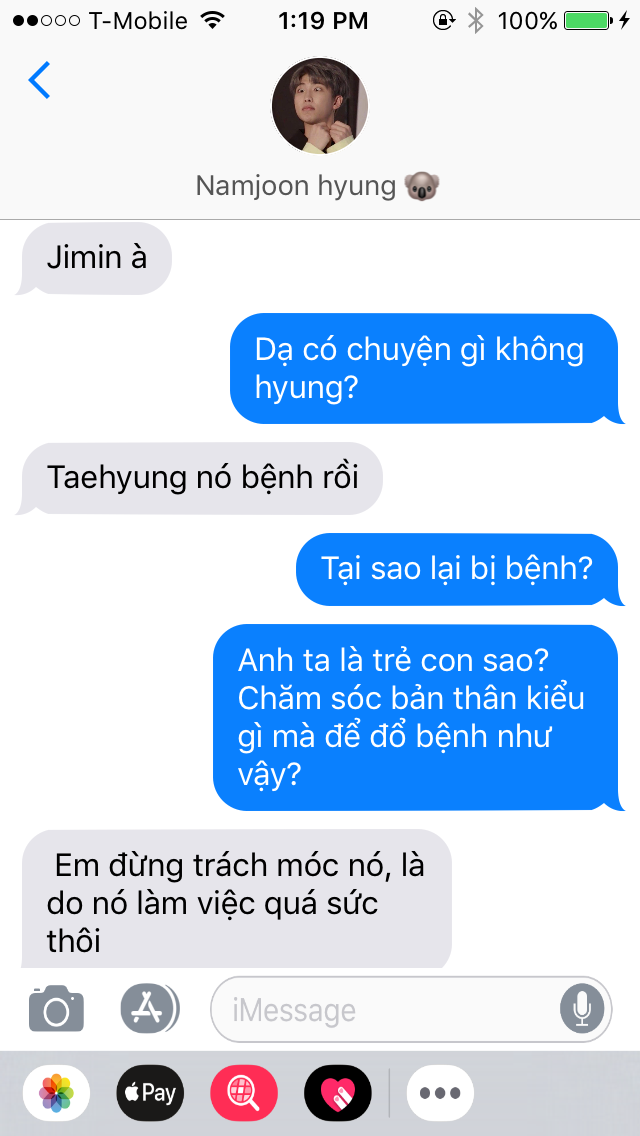Image resolution: width=640 pixels, height=1136 pixels.
Task: Tap the blue back chevron
Action: [39, 80]
